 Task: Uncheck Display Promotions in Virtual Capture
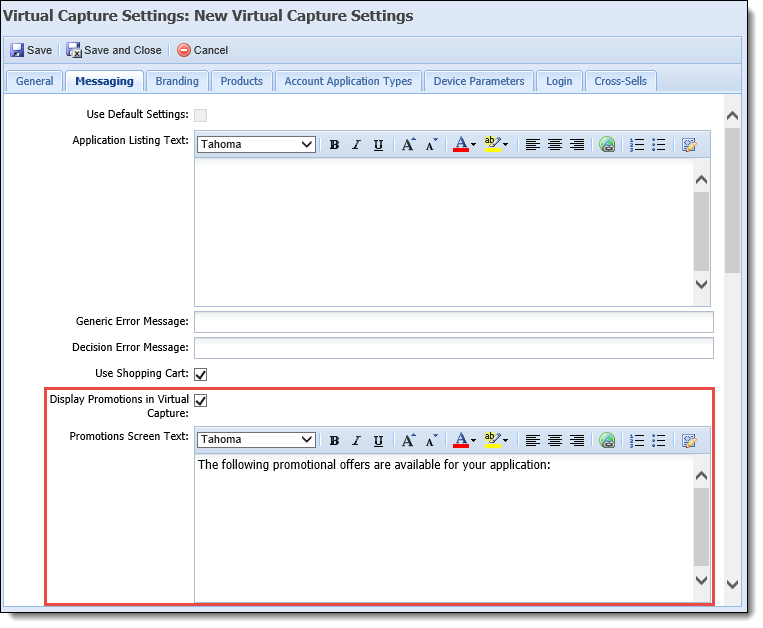[x=200, y=400]
